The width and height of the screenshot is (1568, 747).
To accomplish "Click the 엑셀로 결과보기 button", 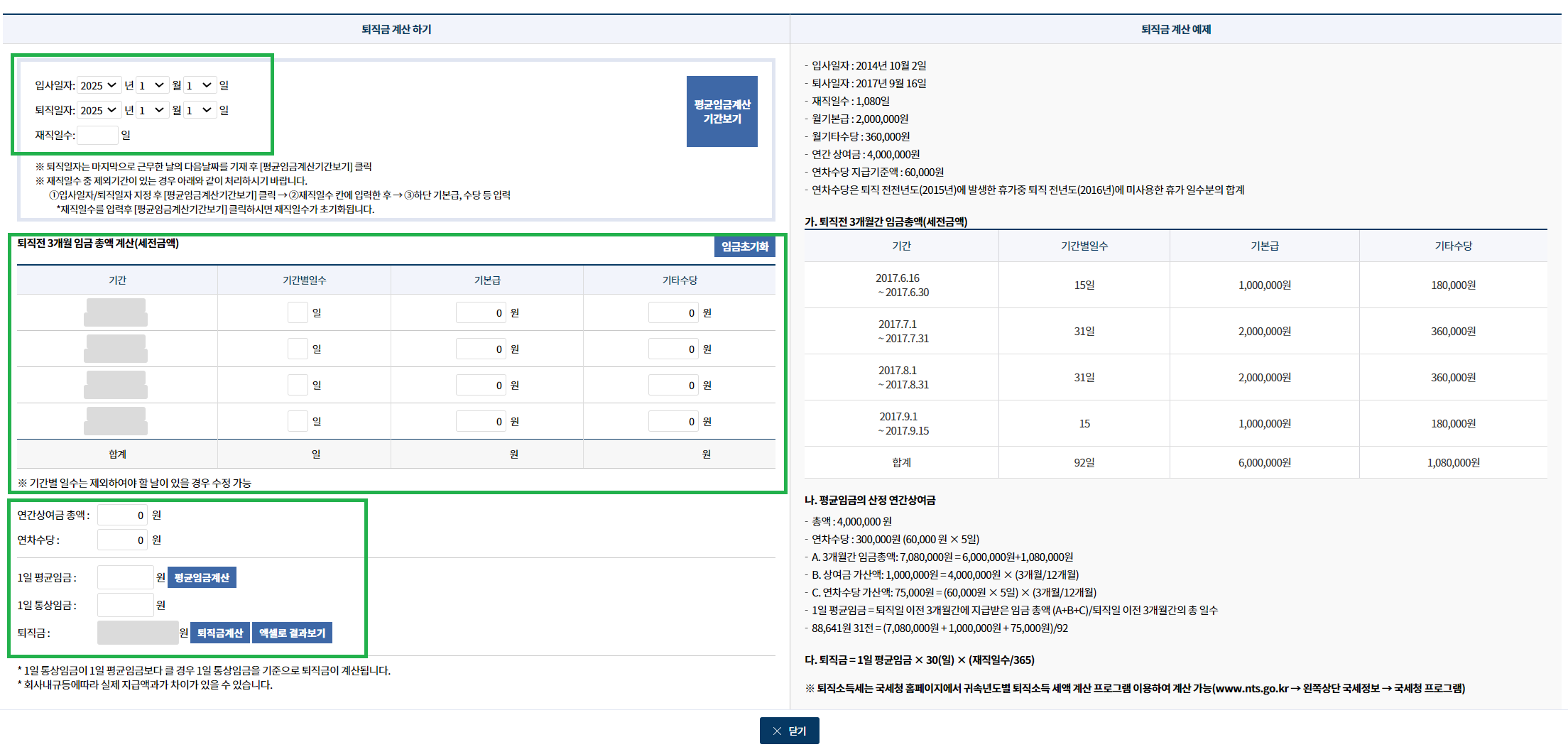I will 292,632.
